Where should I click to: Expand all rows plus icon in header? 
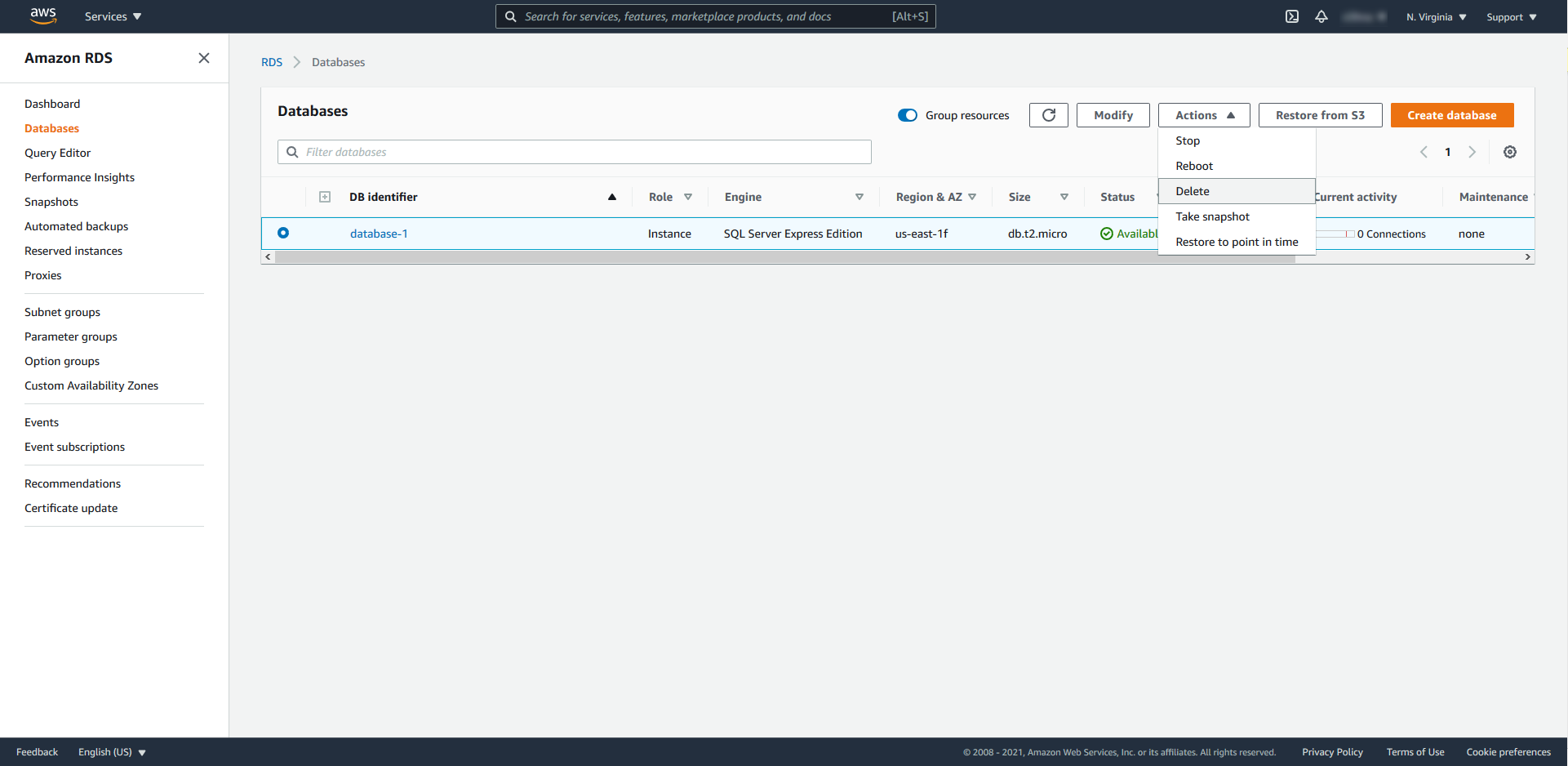(x=325, y=197)
